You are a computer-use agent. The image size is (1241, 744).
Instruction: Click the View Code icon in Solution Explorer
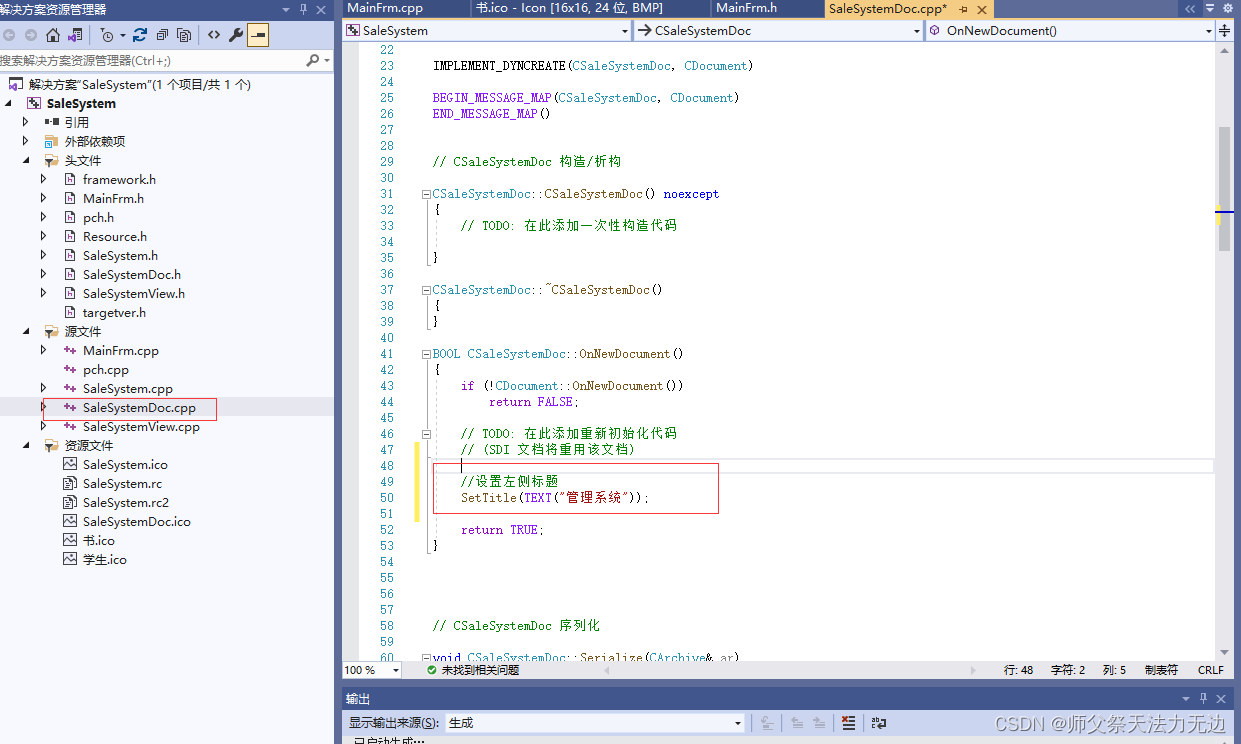pos(214,35)
